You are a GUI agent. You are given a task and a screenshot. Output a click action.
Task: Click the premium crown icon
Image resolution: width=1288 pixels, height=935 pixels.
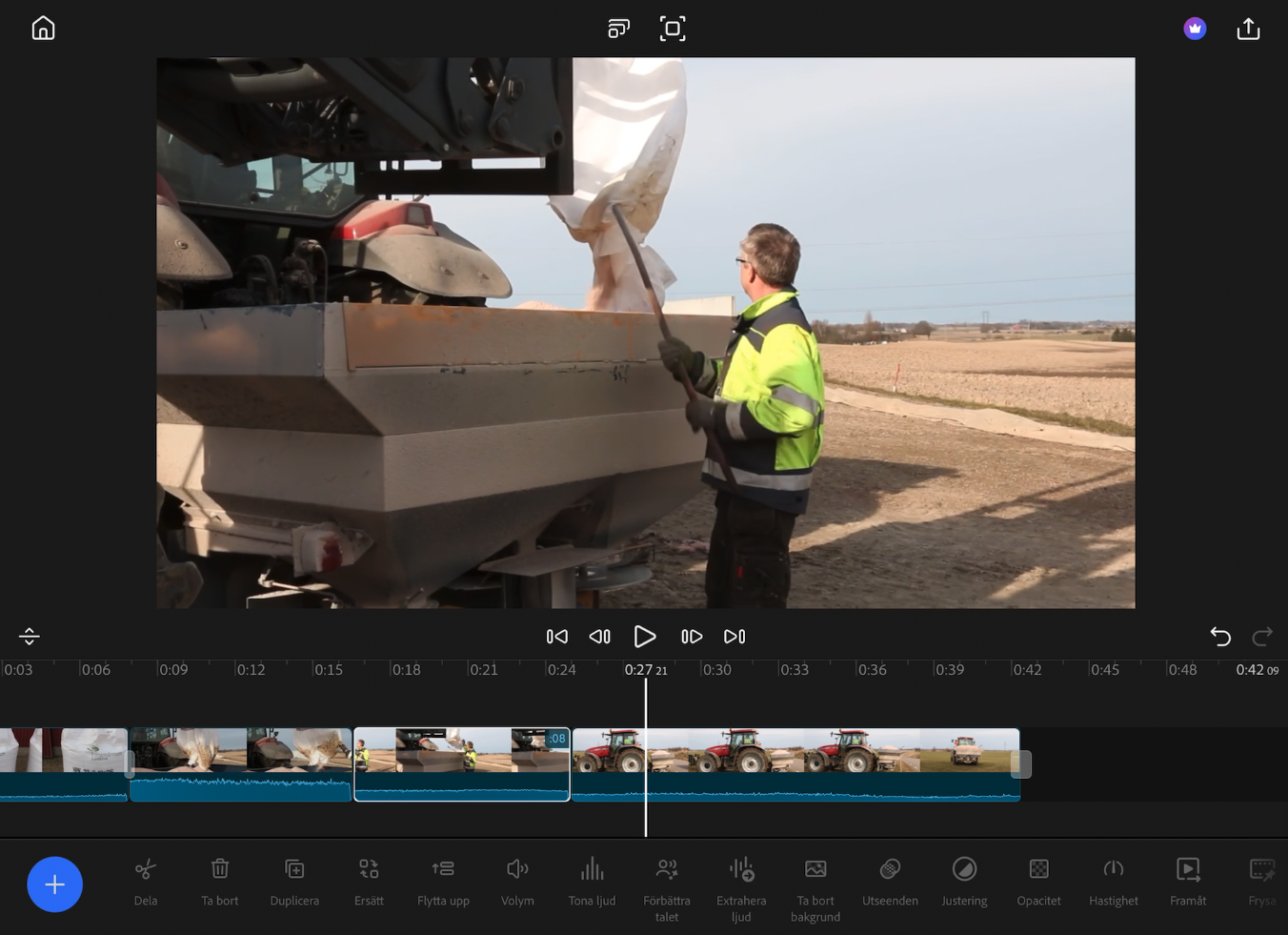point(1195,29)
